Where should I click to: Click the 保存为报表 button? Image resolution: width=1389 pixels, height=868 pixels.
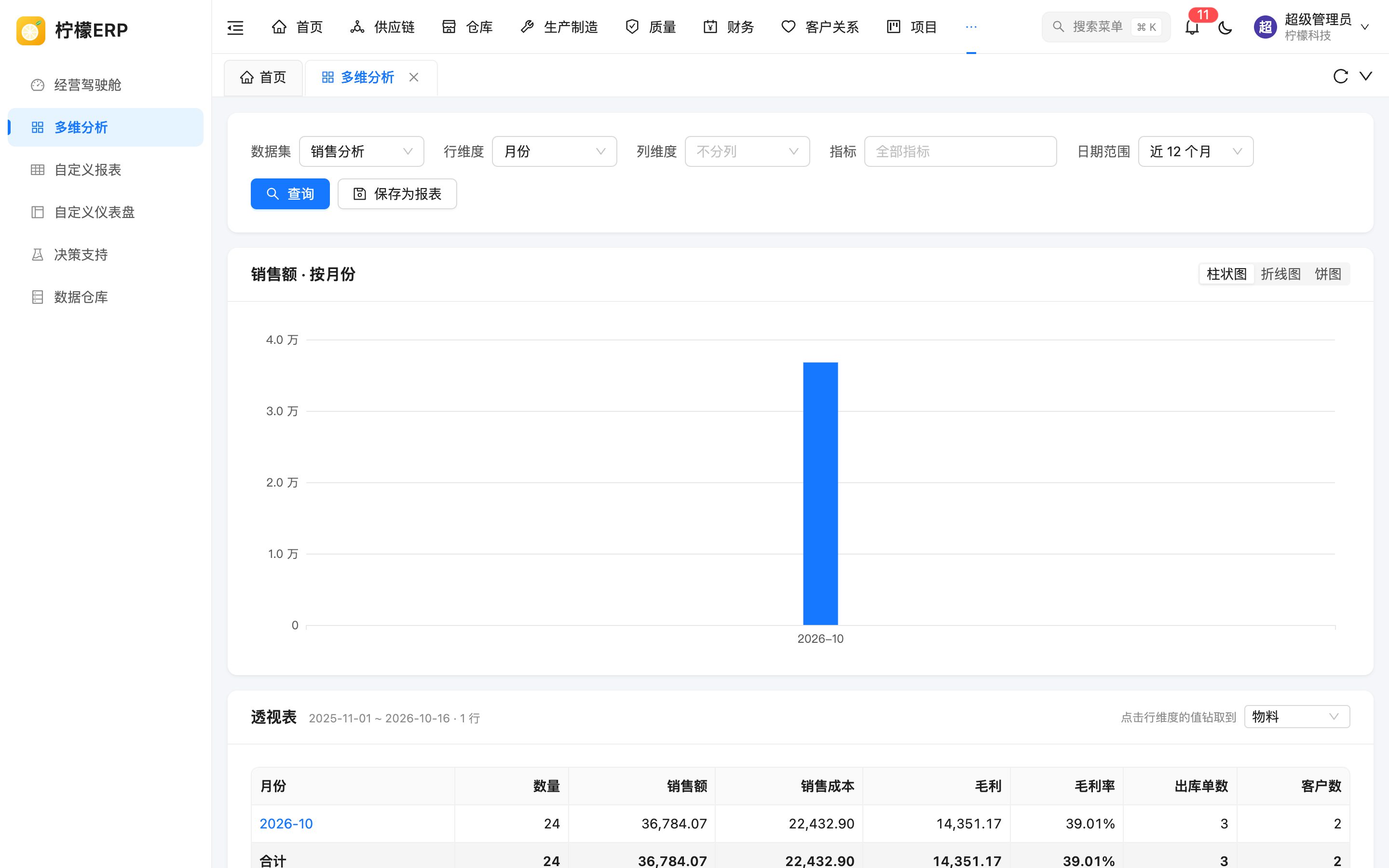click(397, 194)
